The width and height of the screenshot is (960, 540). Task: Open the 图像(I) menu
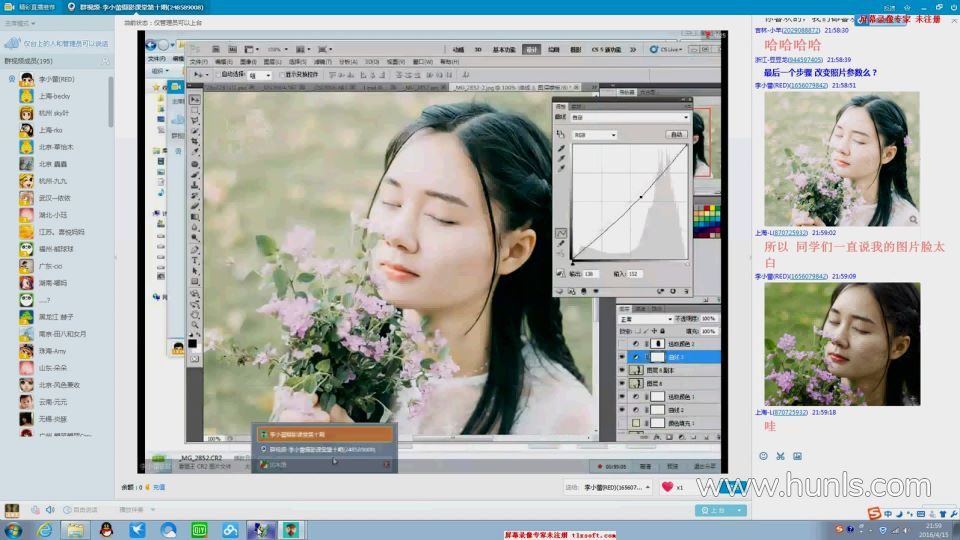(x=248, y=62)
